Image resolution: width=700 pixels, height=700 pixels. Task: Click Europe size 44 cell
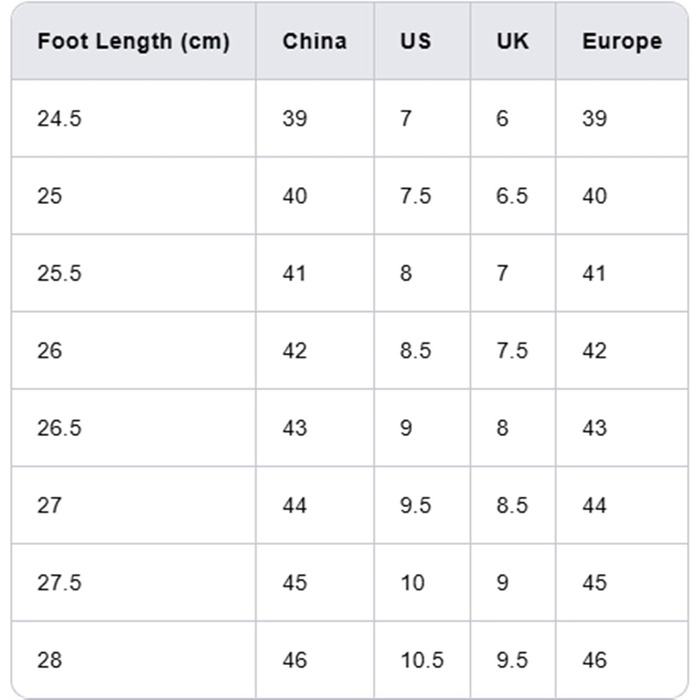[594, 505]
